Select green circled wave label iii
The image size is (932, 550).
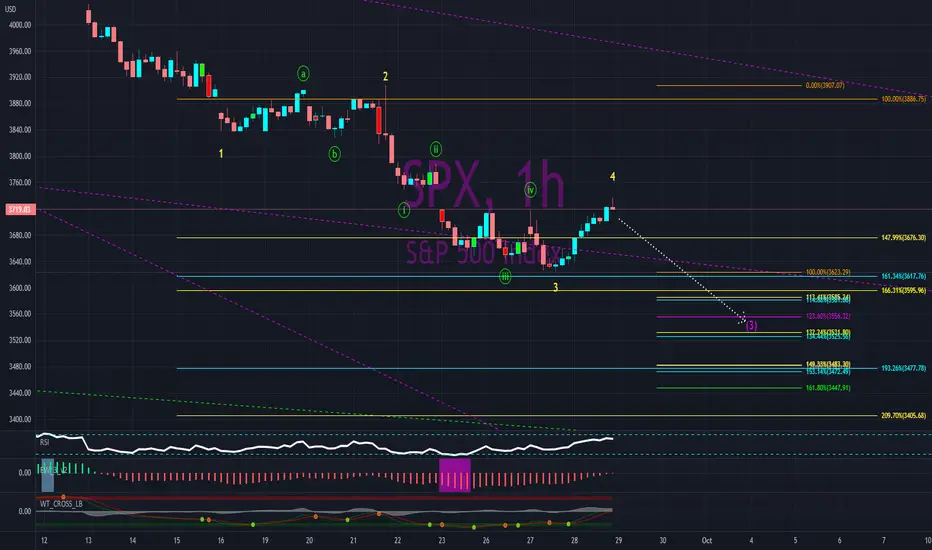pos(505,276)
